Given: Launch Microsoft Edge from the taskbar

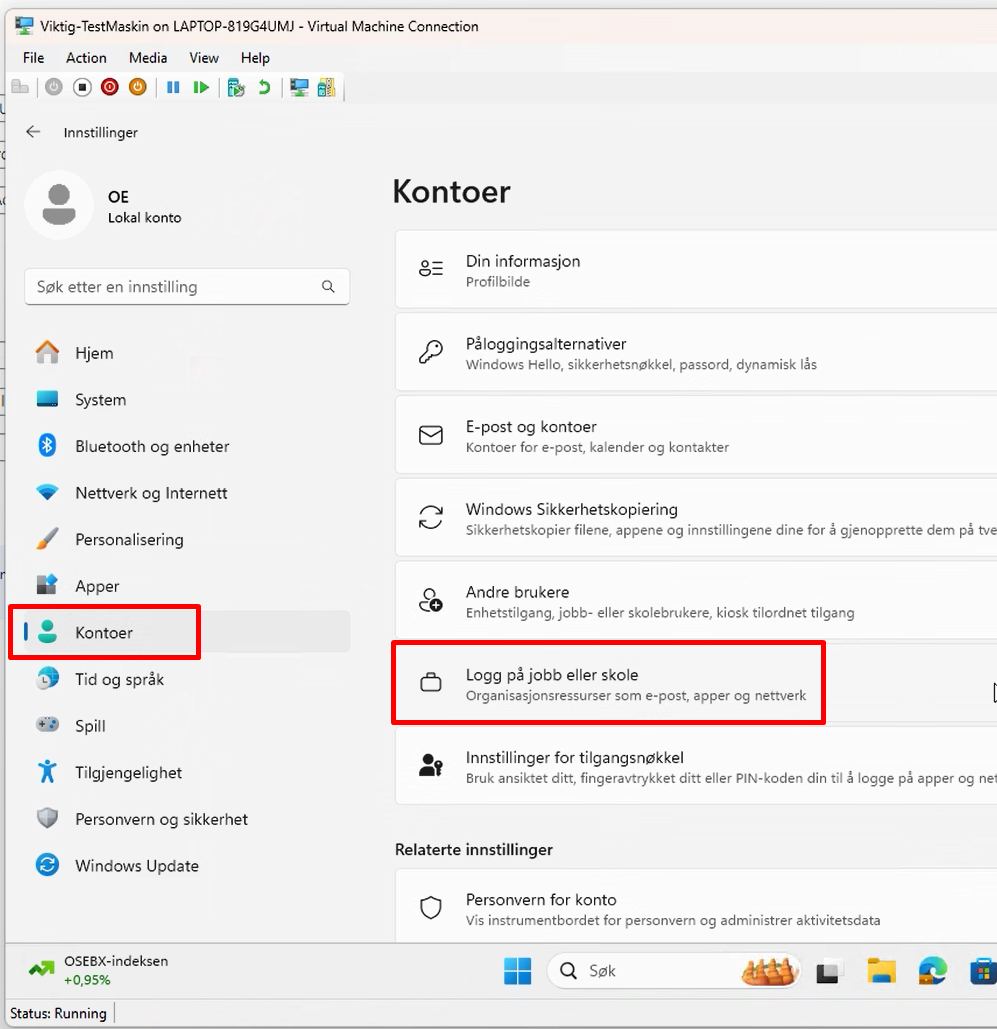Looking at the screenshot, I should [933, 971].
